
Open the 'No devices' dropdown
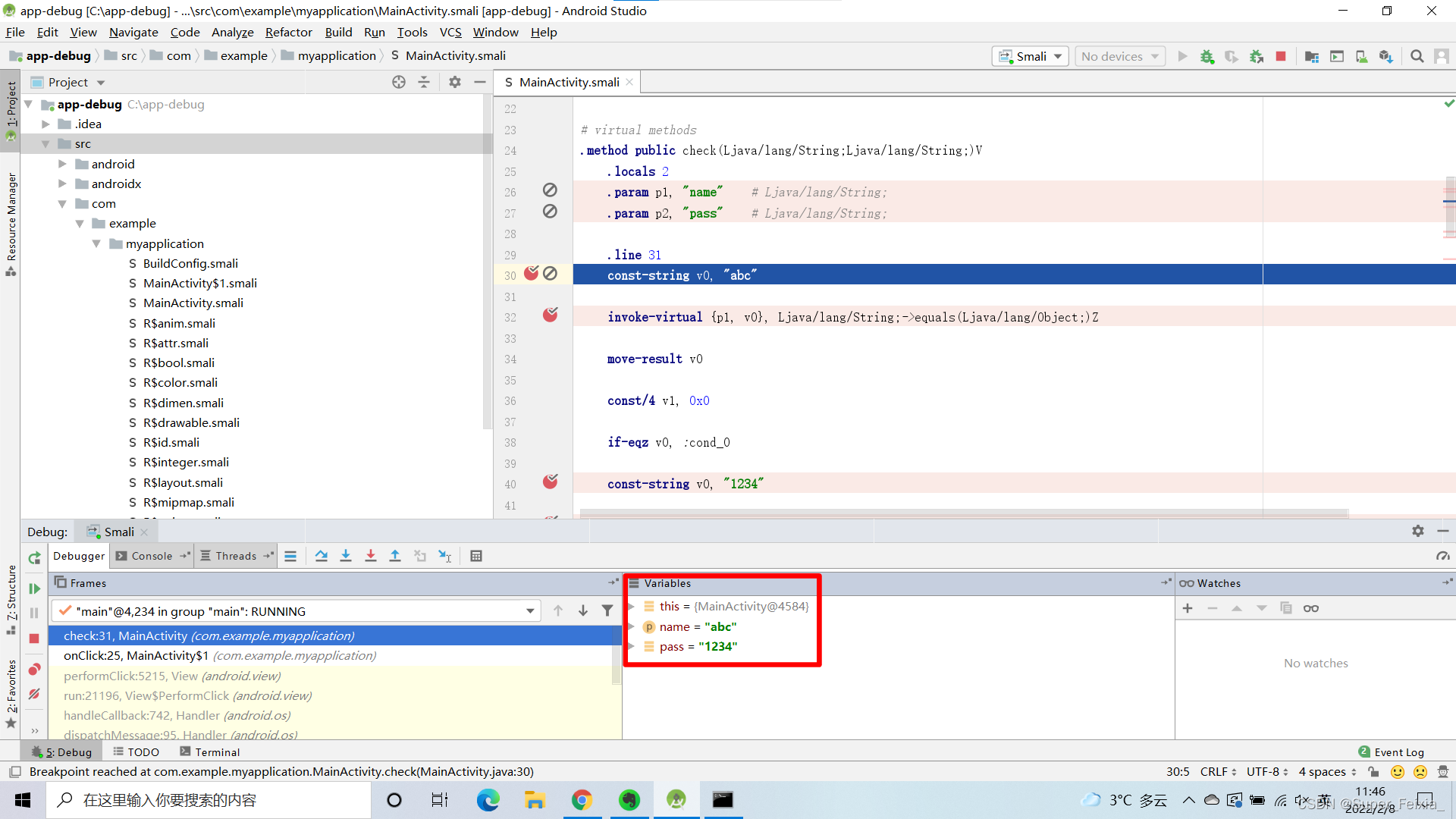coord(1119,55)
